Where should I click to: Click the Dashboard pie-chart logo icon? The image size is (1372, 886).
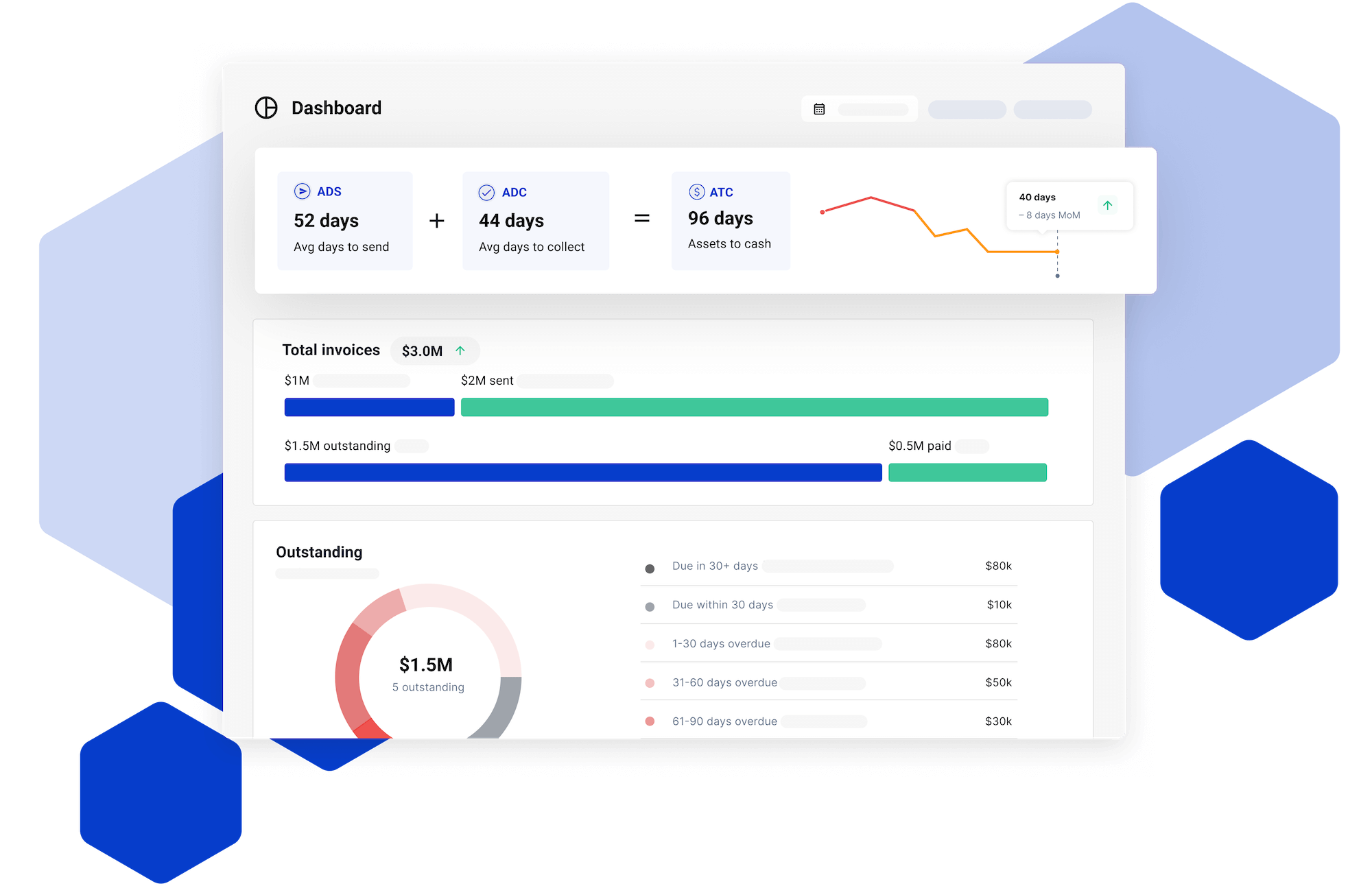point(266,108)
